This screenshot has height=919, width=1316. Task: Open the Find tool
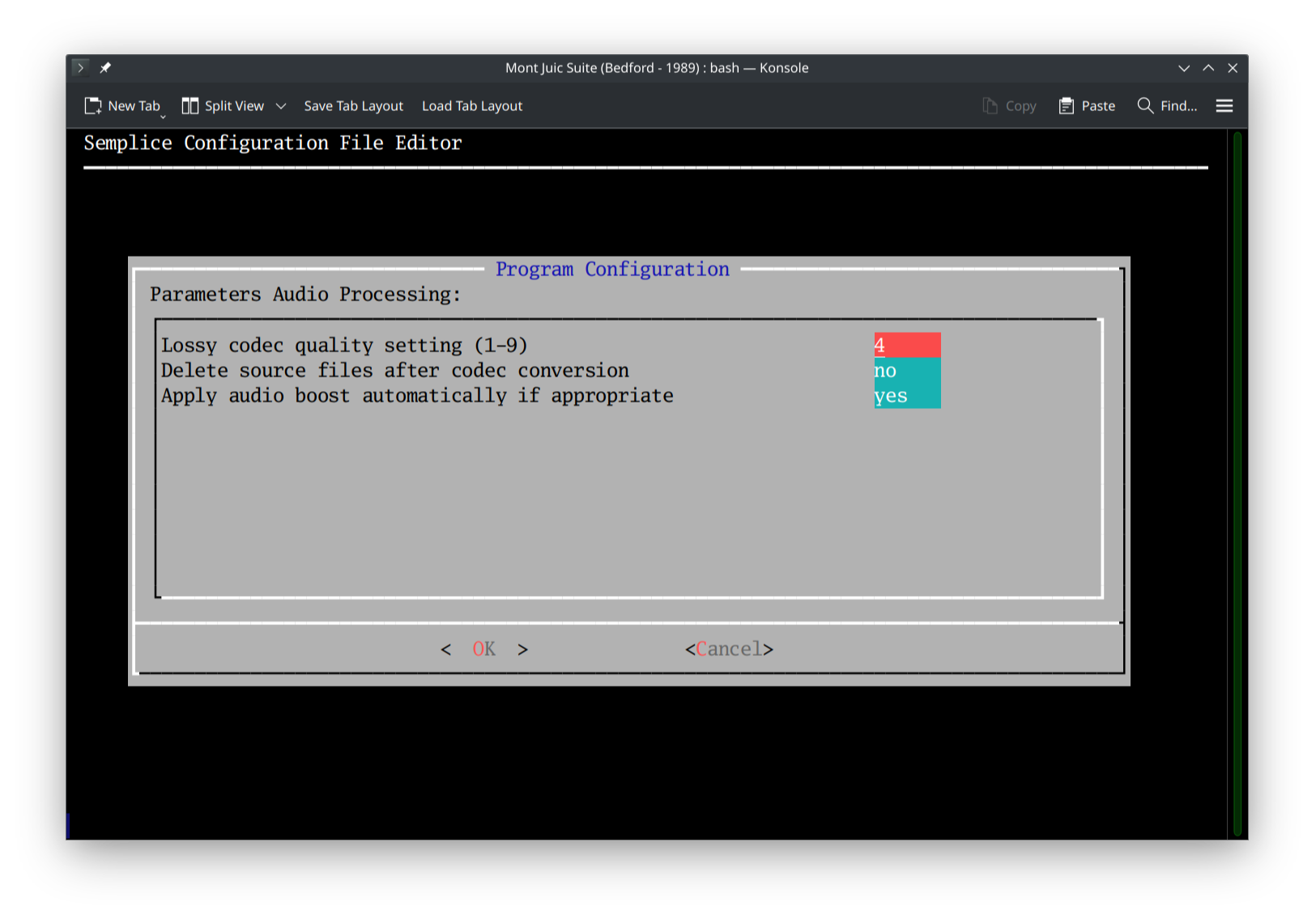(1166, 105)
